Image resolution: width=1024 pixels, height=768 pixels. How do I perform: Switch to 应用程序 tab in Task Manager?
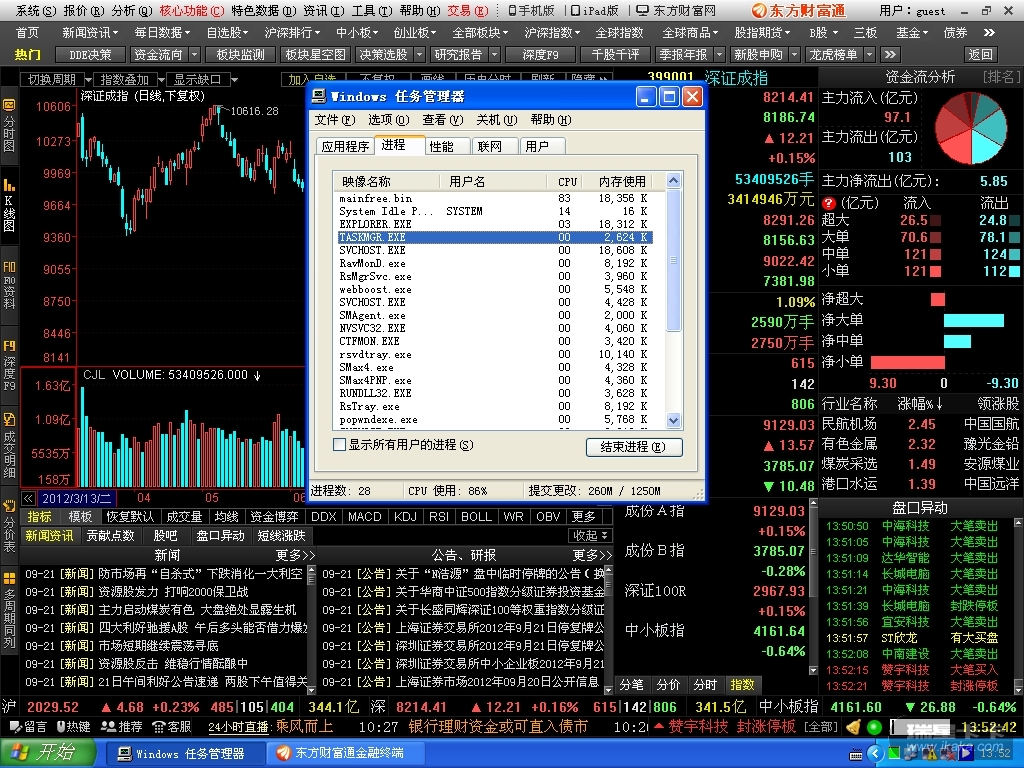tap(345, 146)
